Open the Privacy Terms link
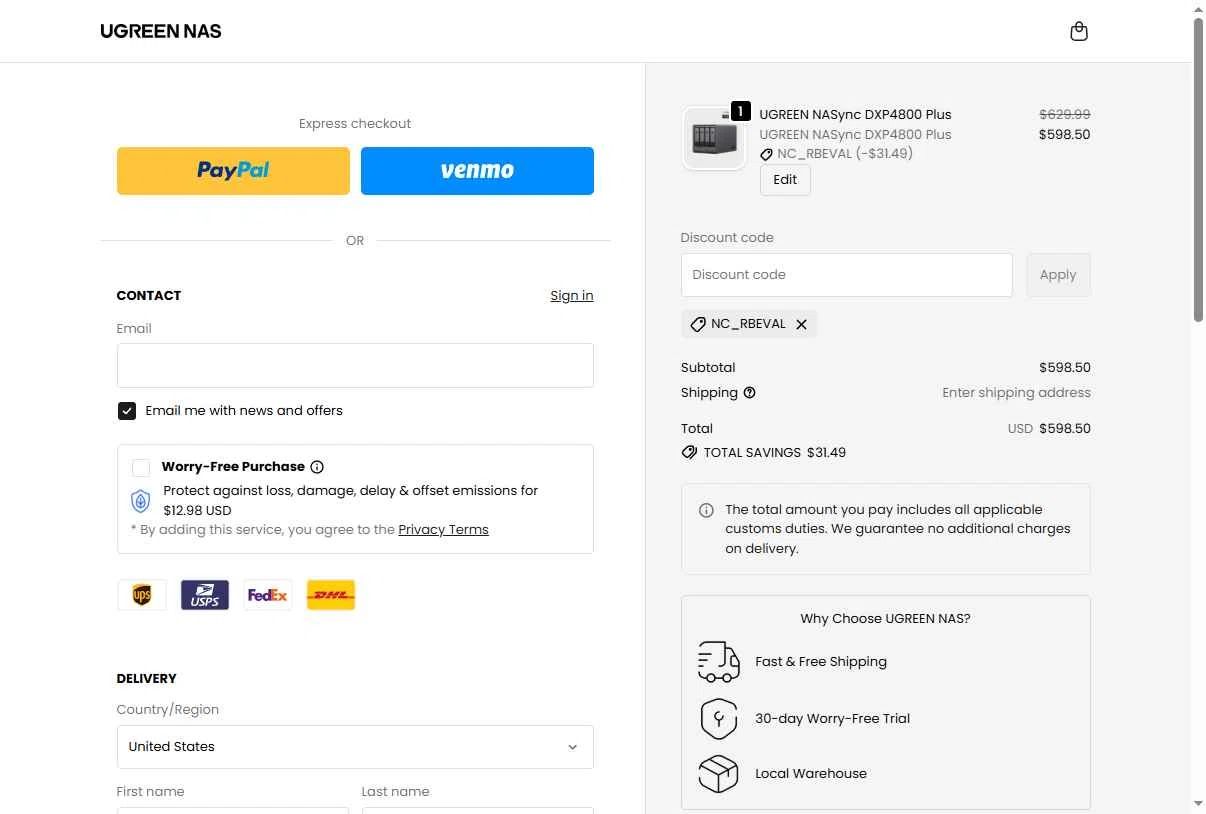The height and width of the screenshot is (814, 1206). 443,530
